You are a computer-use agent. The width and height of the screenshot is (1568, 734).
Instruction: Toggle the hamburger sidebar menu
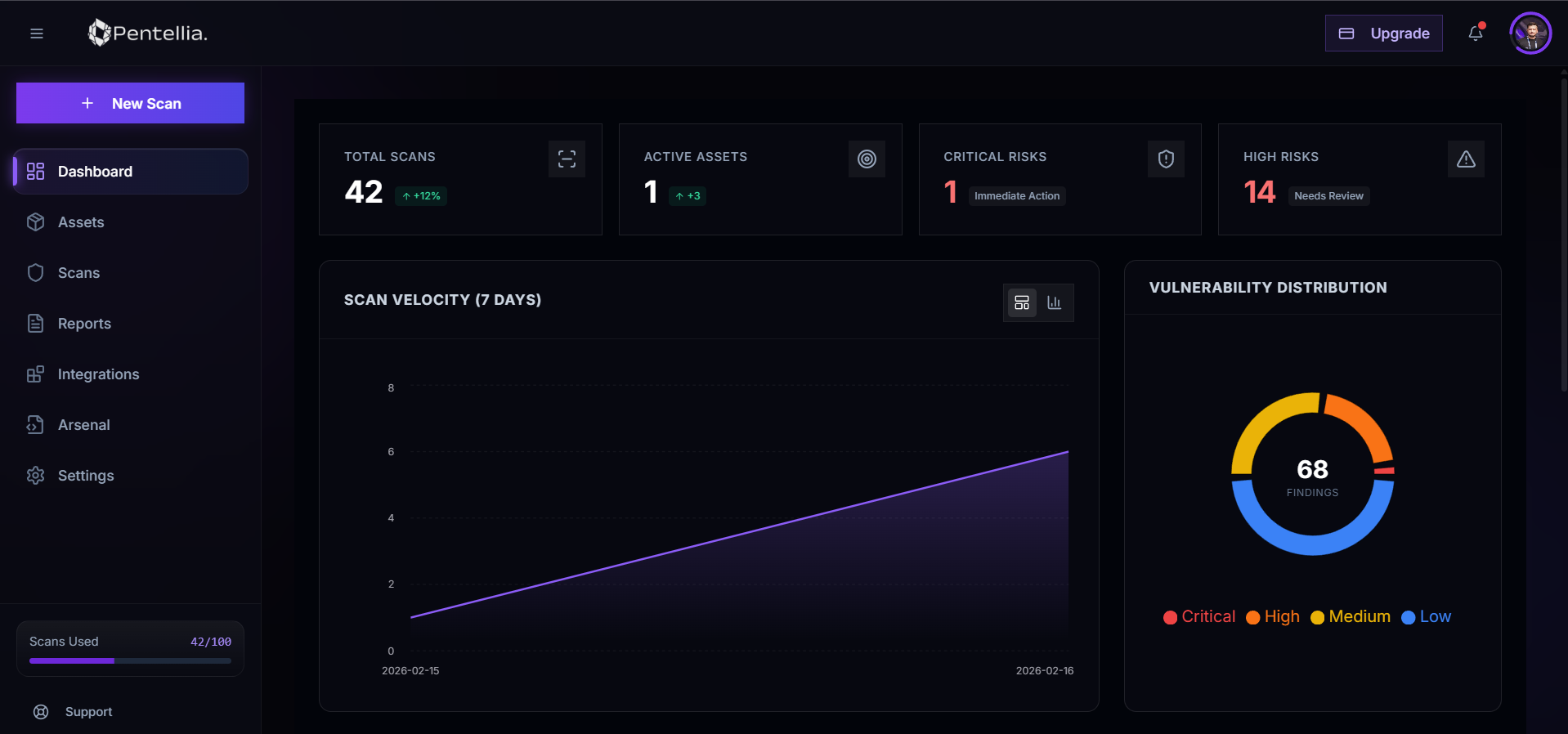point(37,34)
